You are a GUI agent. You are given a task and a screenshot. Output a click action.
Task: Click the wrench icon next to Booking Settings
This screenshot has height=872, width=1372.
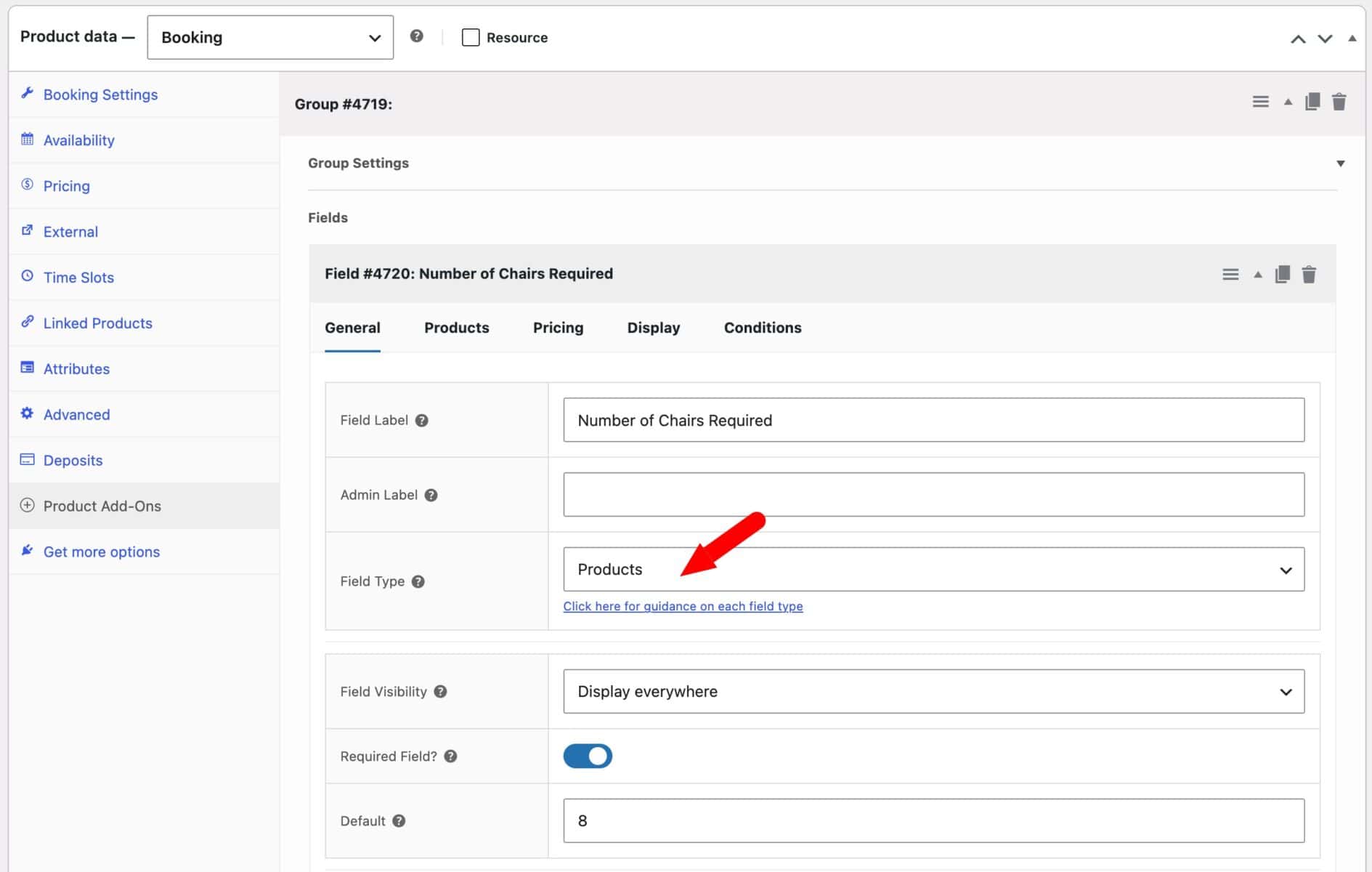pos(27,93)
